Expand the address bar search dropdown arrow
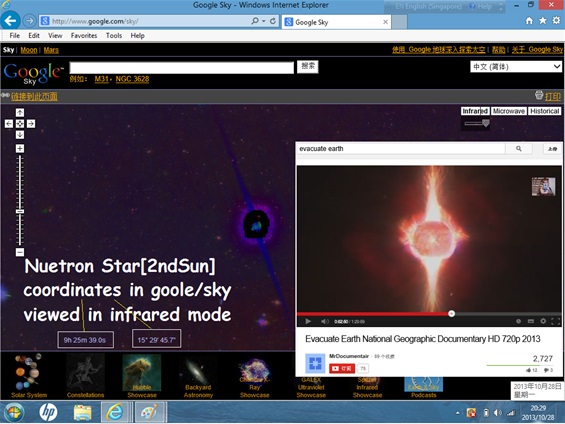Viewport: 565px width, 424px height. pyautogui.click(x=264, y=21)
